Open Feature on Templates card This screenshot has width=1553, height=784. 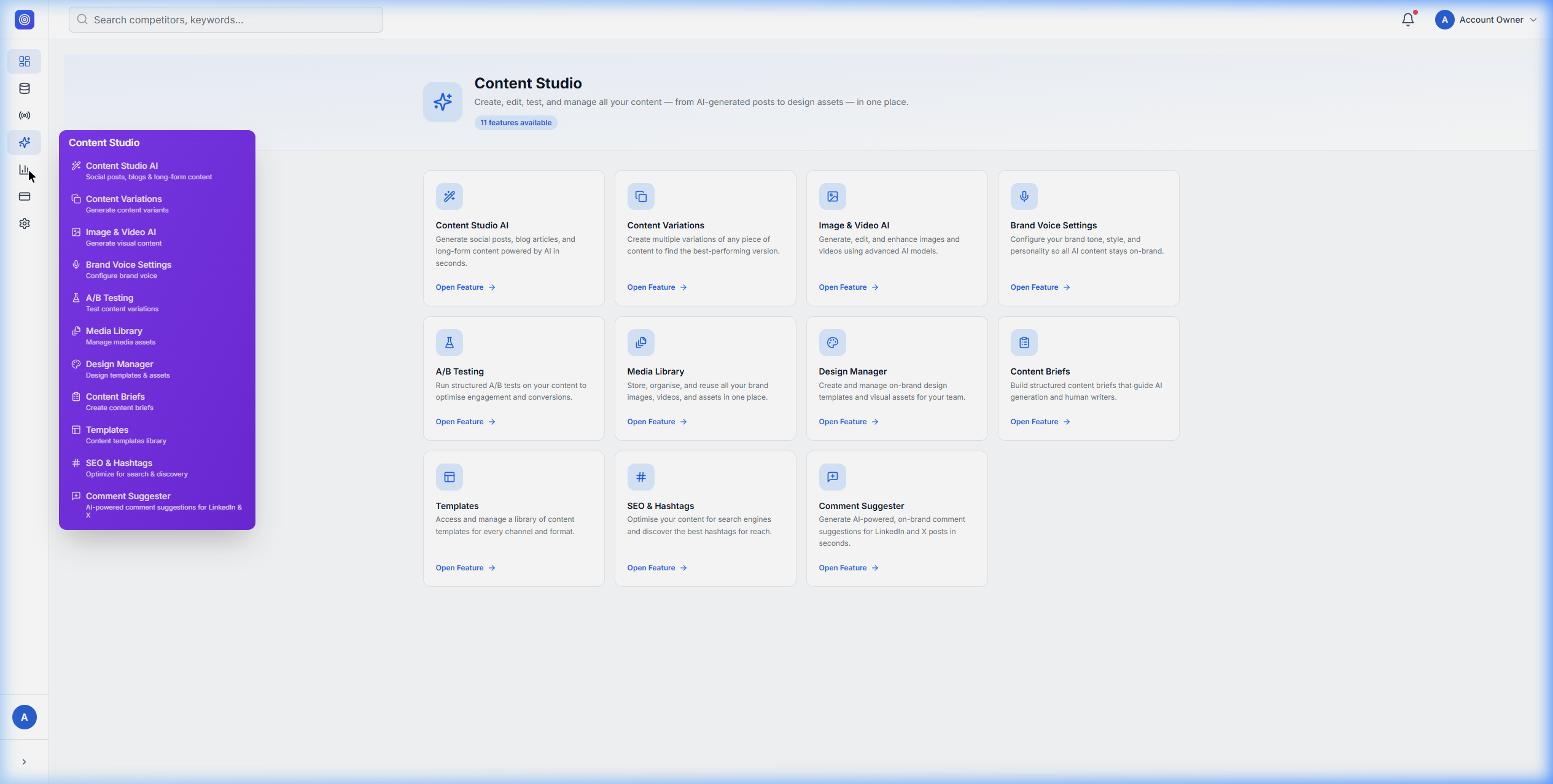tap(465, 568)
